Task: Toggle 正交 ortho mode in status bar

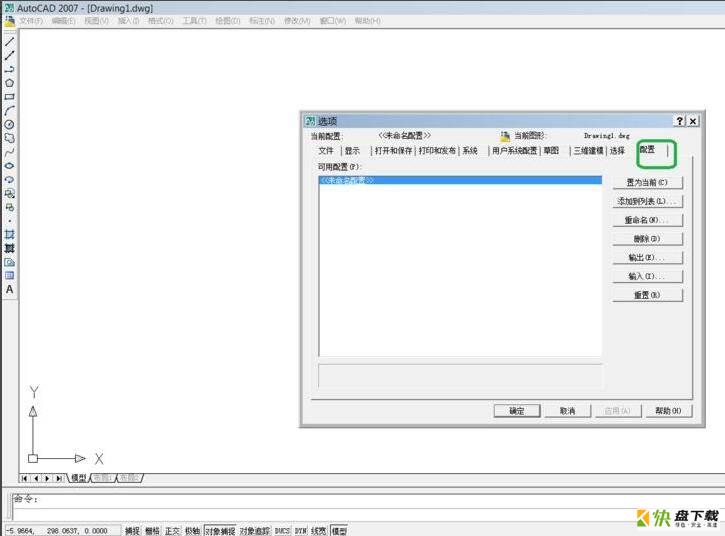Action: pos(172,531)
